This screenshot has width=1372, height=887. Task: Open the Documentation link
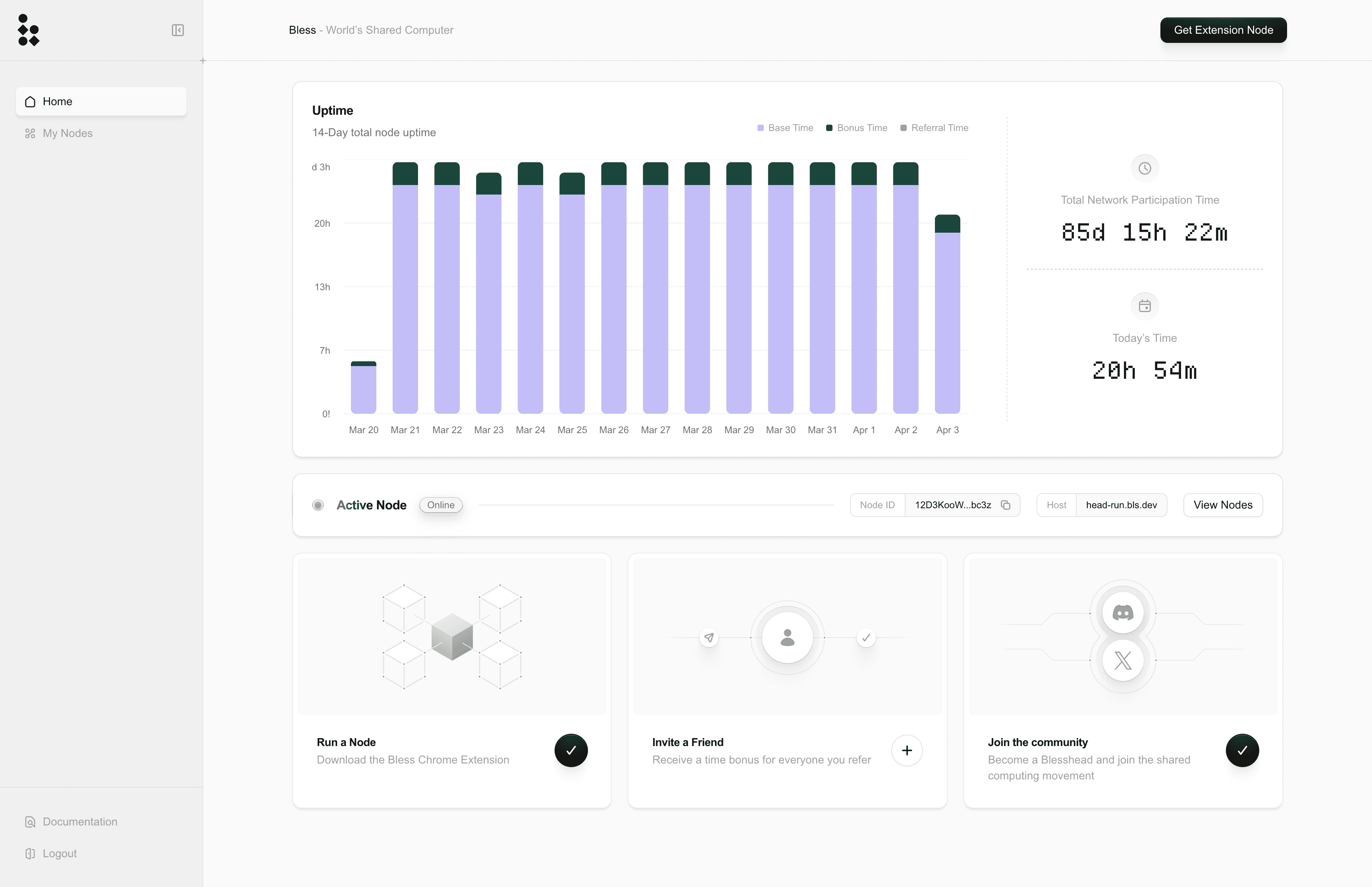(79, 821)
